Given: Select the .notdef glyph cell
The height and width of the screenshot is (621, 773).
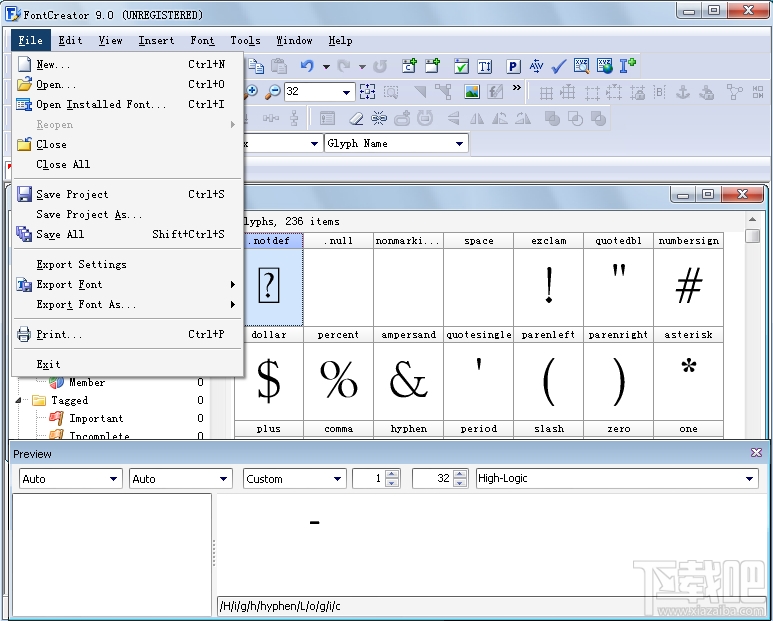Looking at the screenshot, I should [269, 279].
